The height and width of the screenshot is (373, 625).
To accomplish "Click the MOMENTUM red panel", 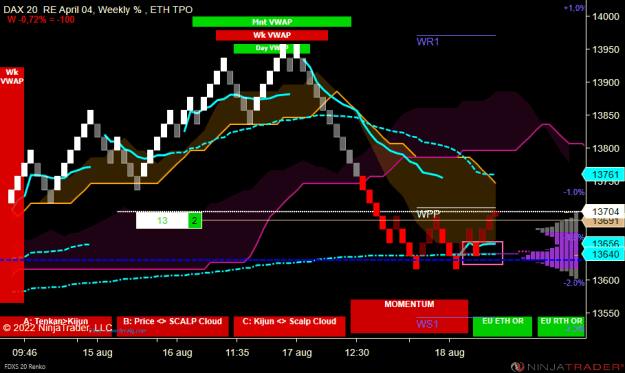I will click(409, 316).
